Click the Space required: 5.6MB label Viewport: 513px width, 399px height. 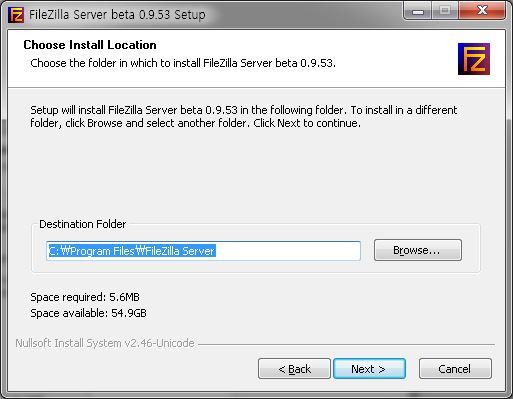[x=85, y=297]
